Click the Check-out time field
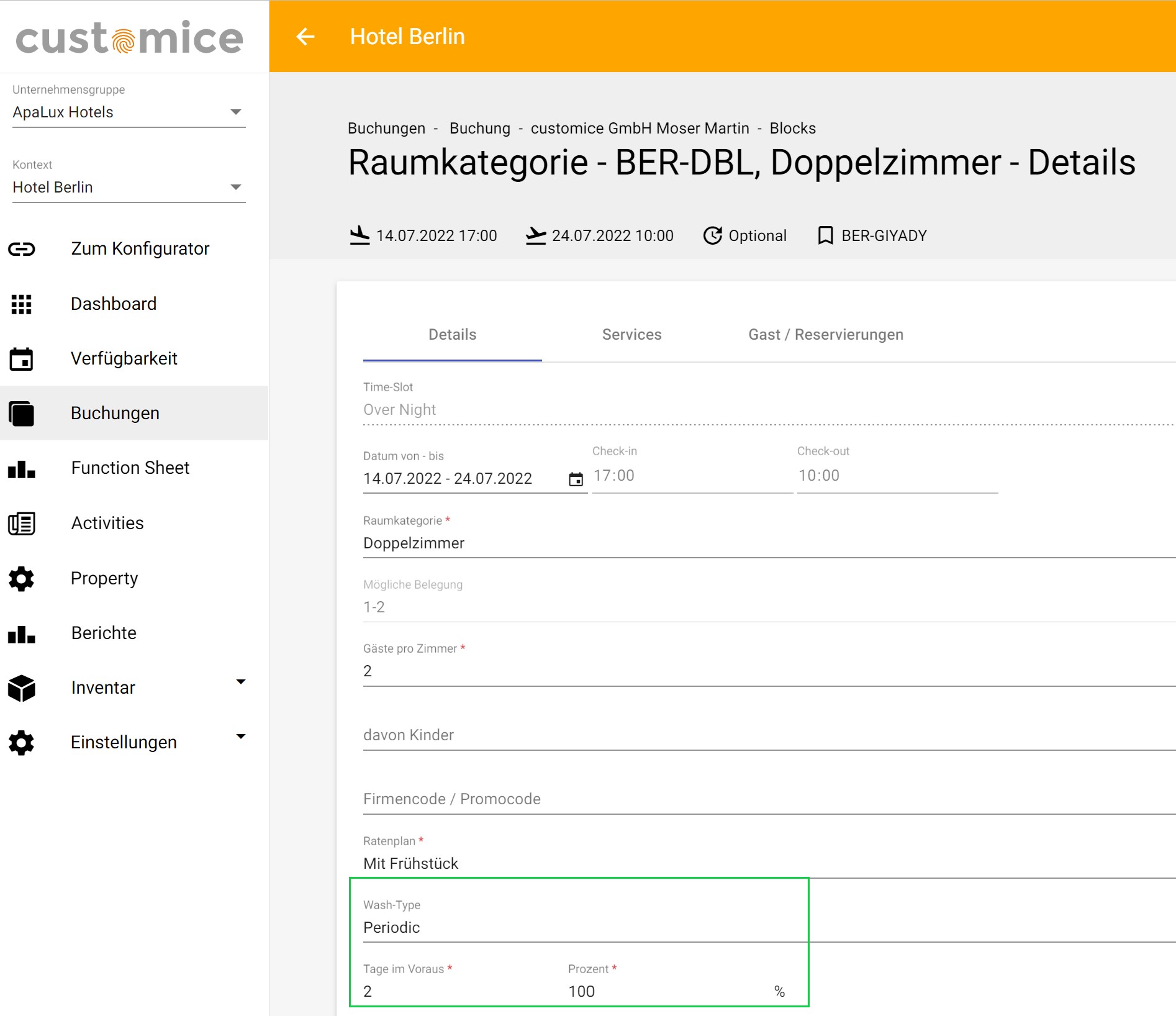 coord(898,476)
